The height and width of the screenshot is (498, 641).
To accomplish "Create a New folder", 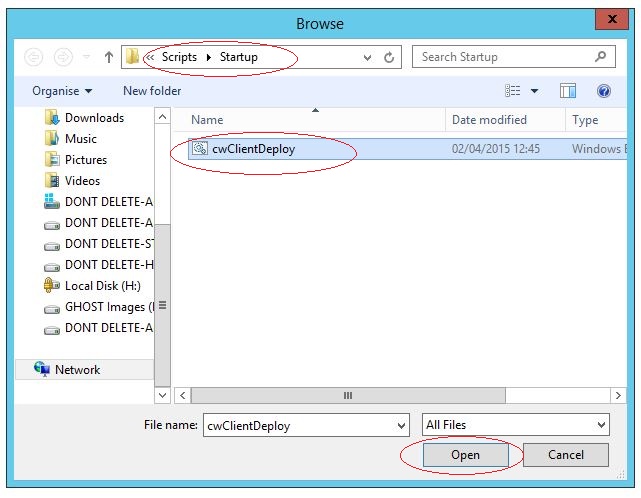I will click(152, 91).
